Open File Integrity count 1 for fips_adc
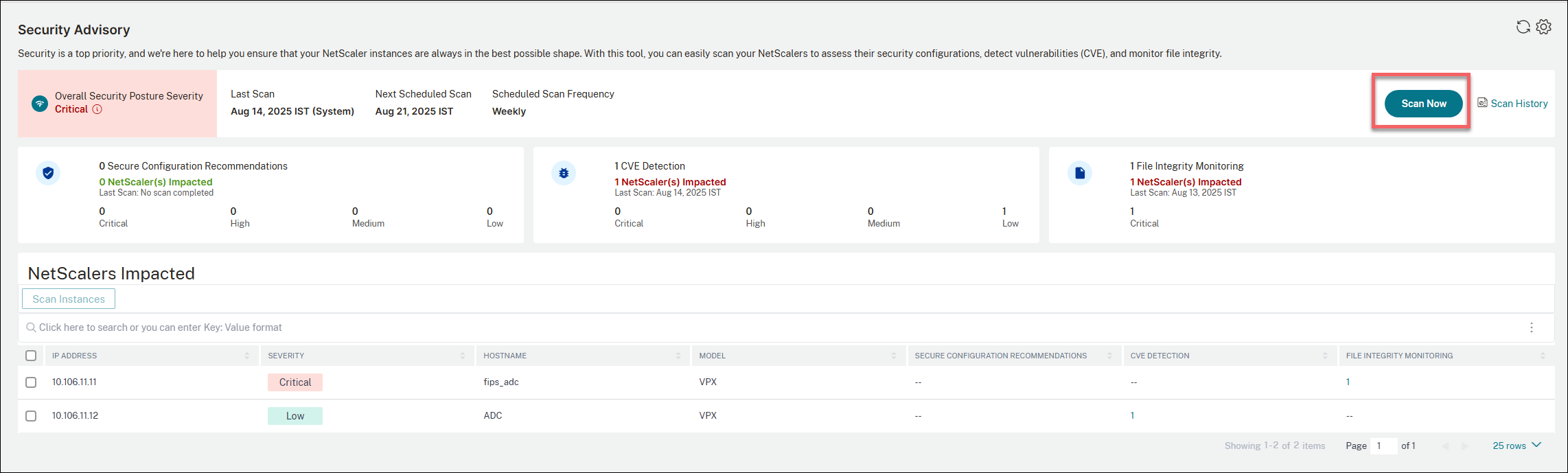 click(x=1348, y=382)
